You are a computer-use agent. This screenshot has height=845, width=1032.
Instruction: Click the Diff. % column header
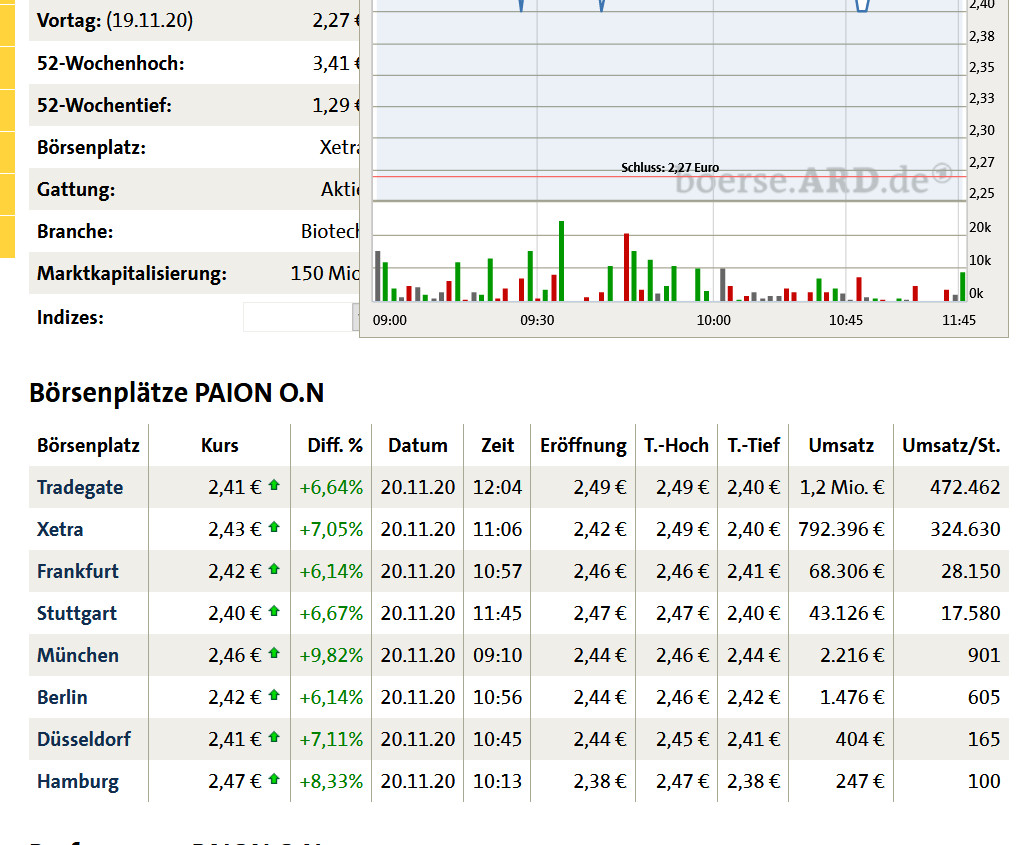335,446
